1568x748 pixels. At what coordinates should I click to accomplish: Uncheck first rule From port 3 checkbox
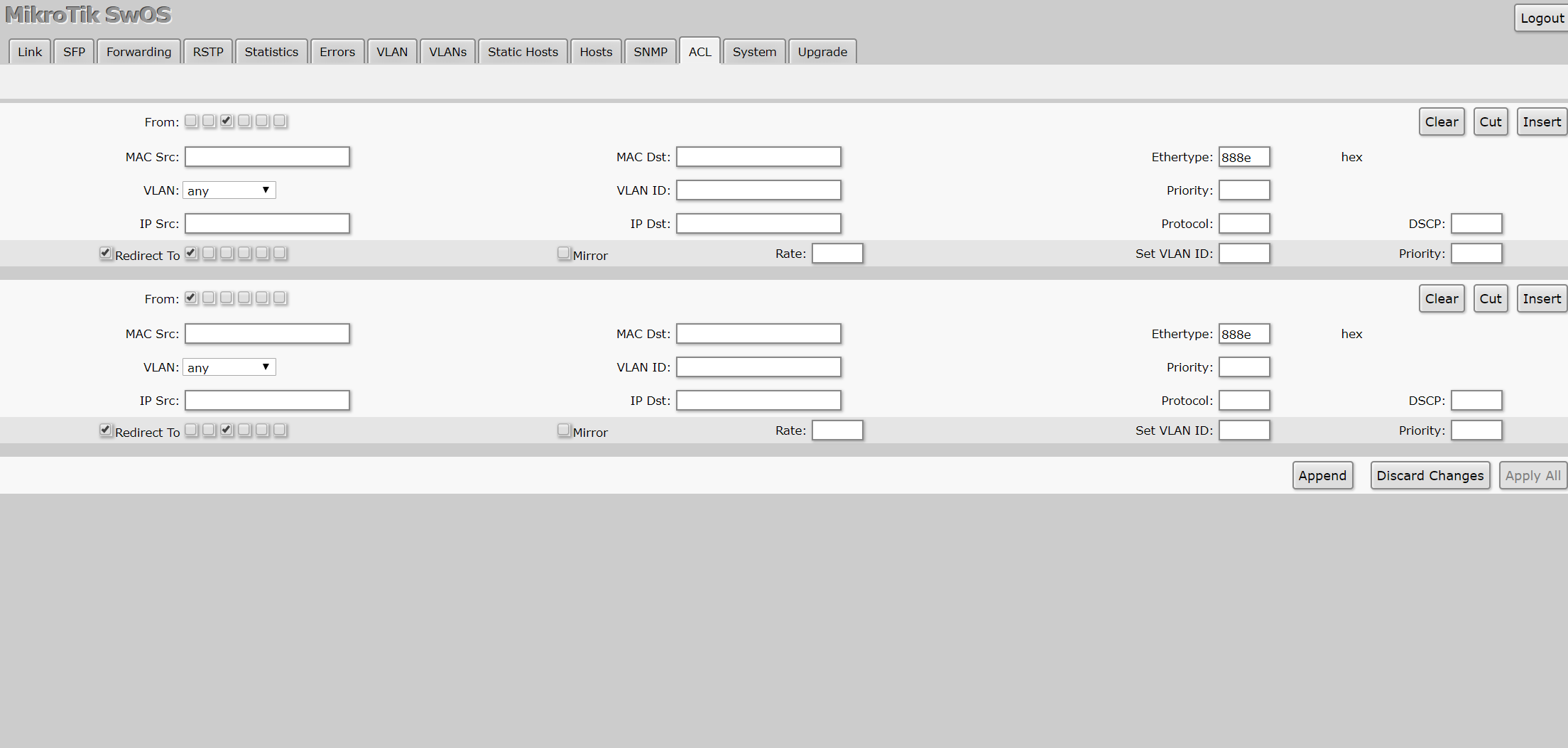pos(227,121)
